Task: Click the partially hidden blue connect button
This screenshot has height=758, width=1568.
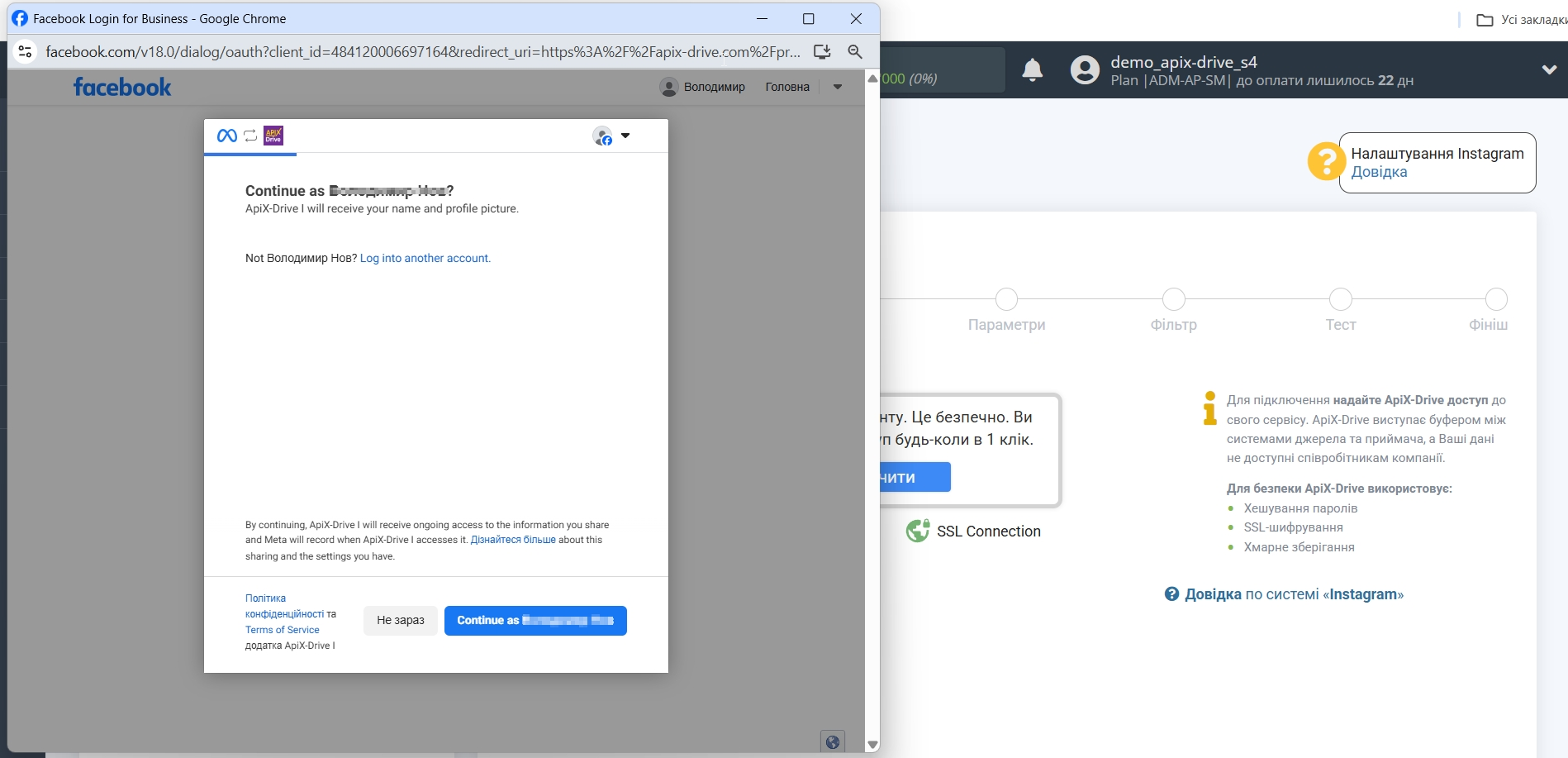Action: tap(915, 478)
